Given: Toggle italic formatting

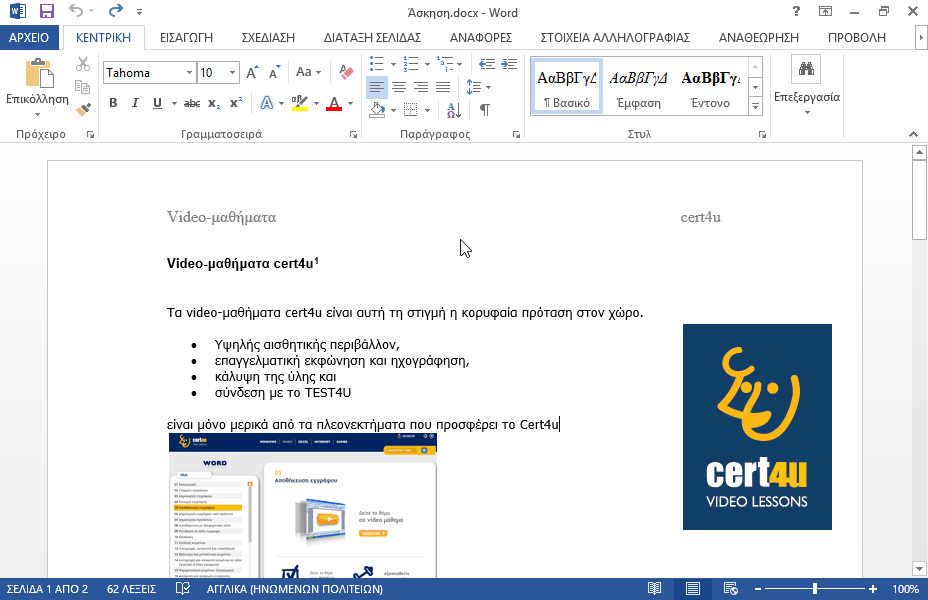Looking at the screenshot, I should [x=135, y=104].
